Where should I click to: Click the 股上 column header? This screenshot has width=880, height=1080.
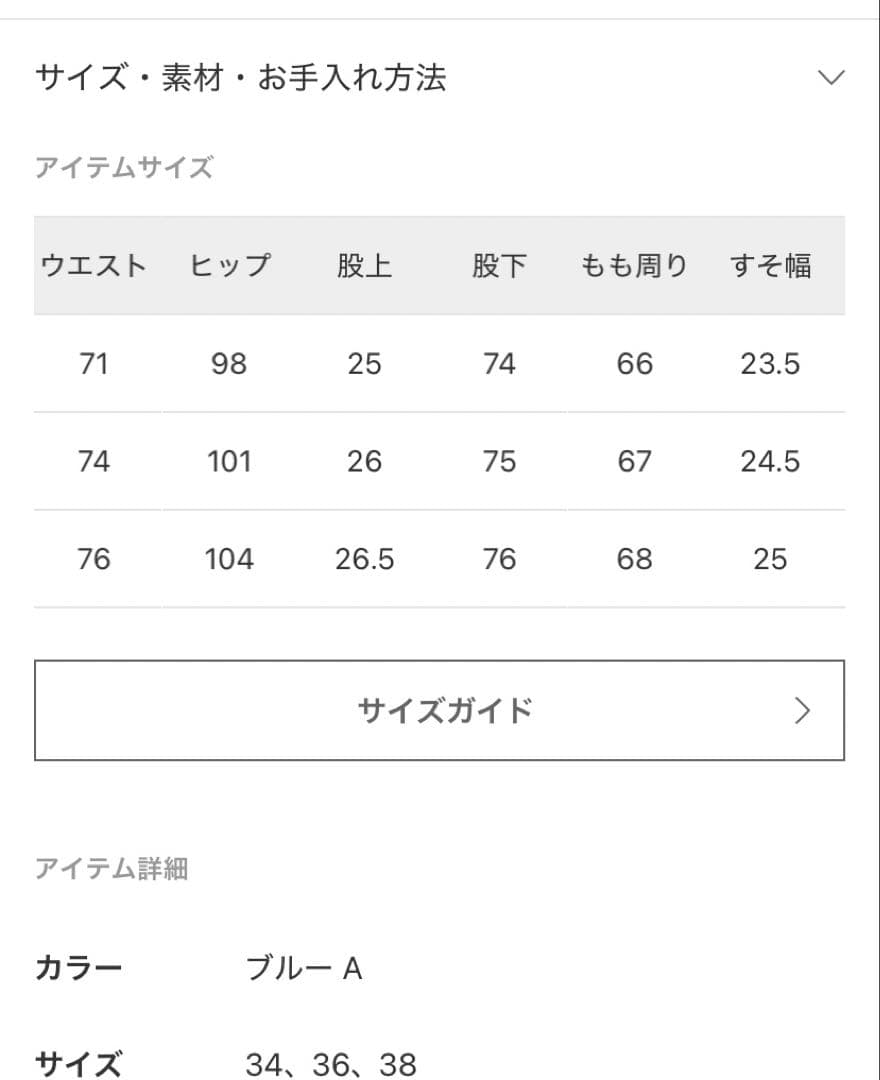[365, 264]
